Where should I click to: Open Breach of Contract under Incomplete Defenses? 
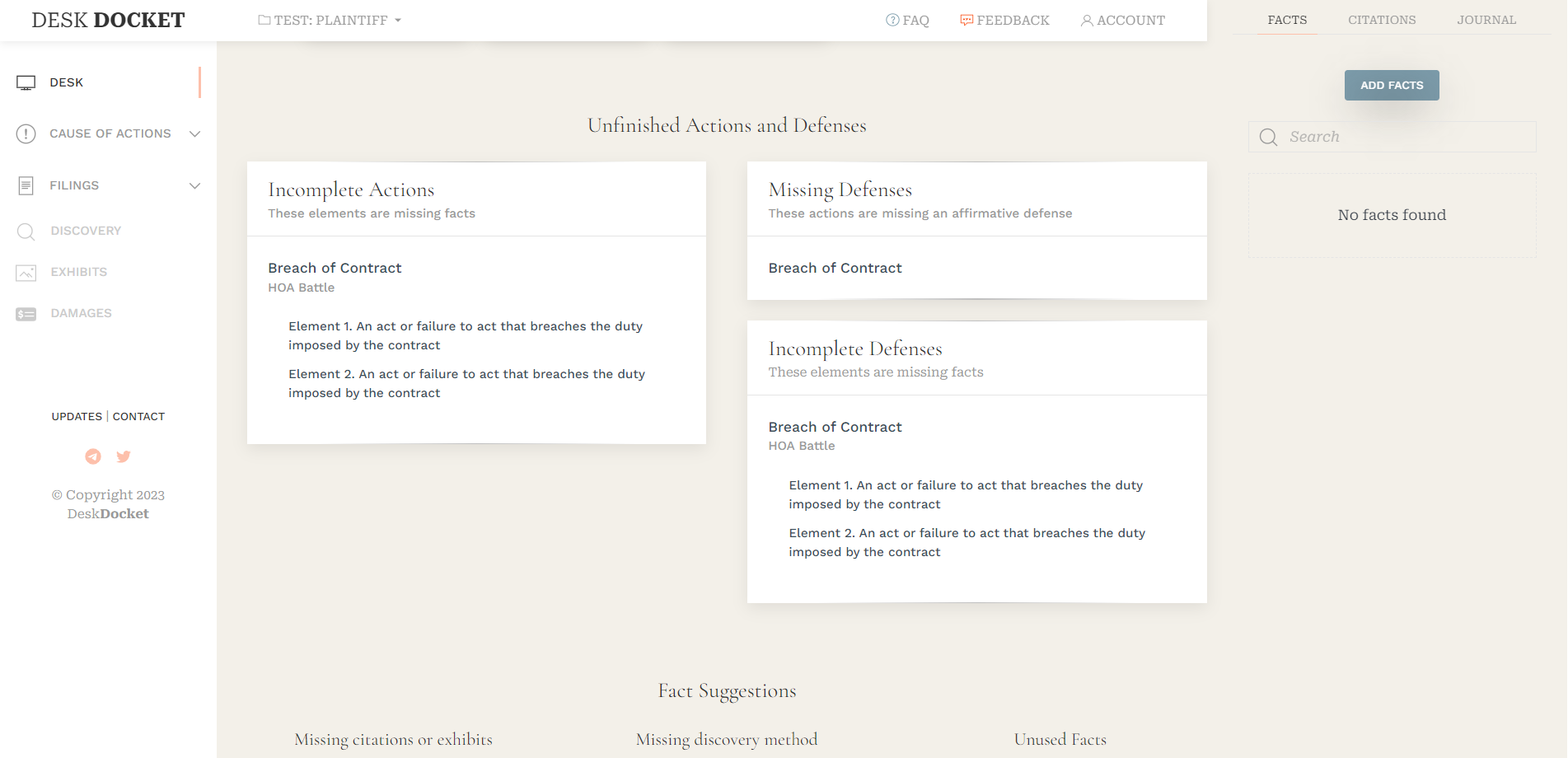(x=835, y=427)
